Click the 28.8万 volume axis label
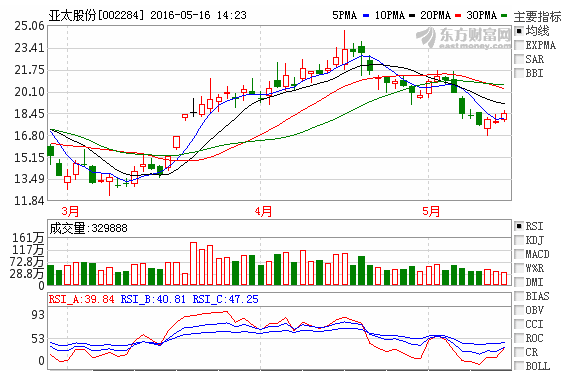 (x=27, y=274)
